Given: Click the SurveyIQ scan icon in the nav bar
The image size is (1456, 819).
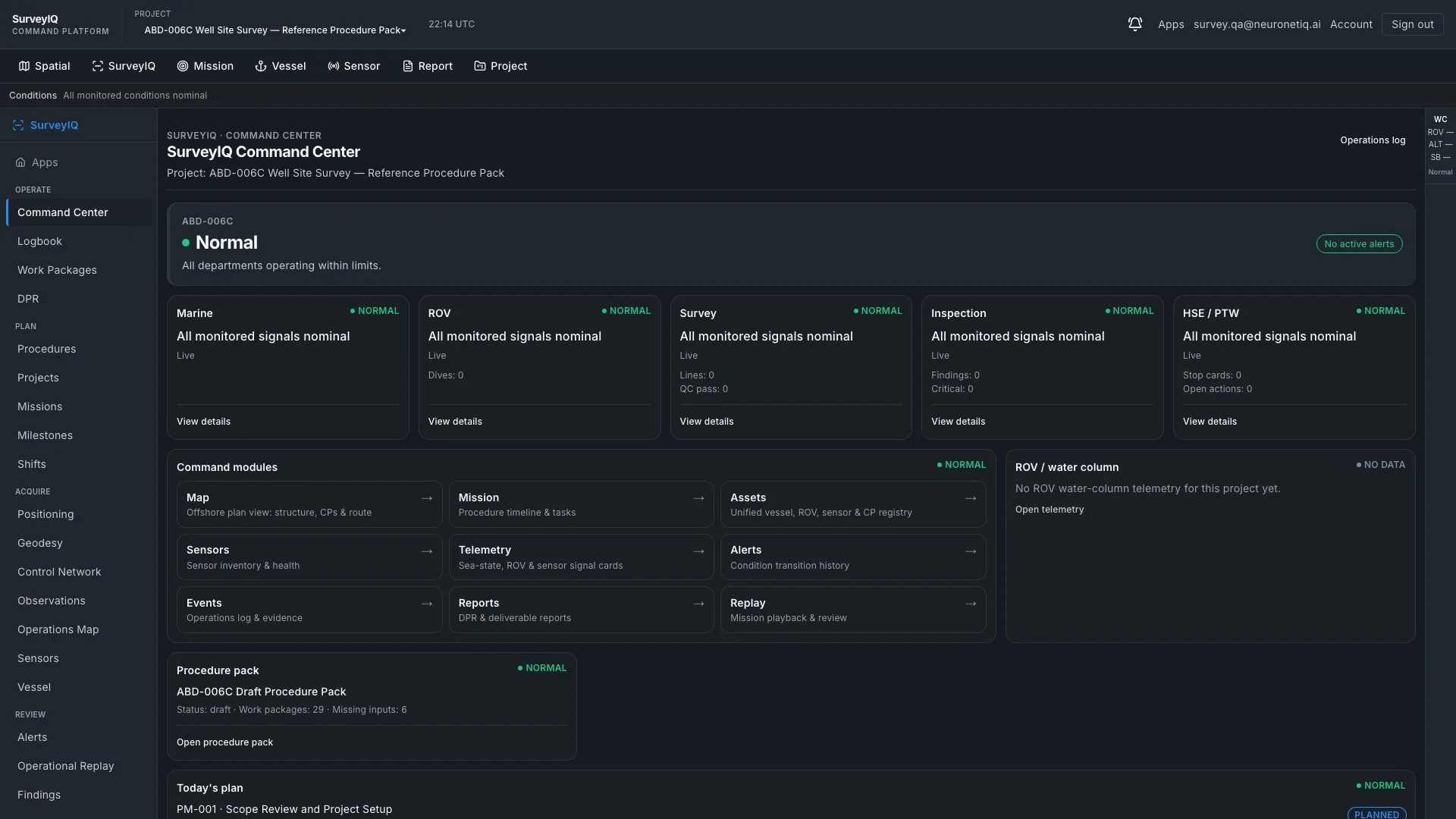Looking at the screenshot, I should pyautogui.click(x=98, y=66).
